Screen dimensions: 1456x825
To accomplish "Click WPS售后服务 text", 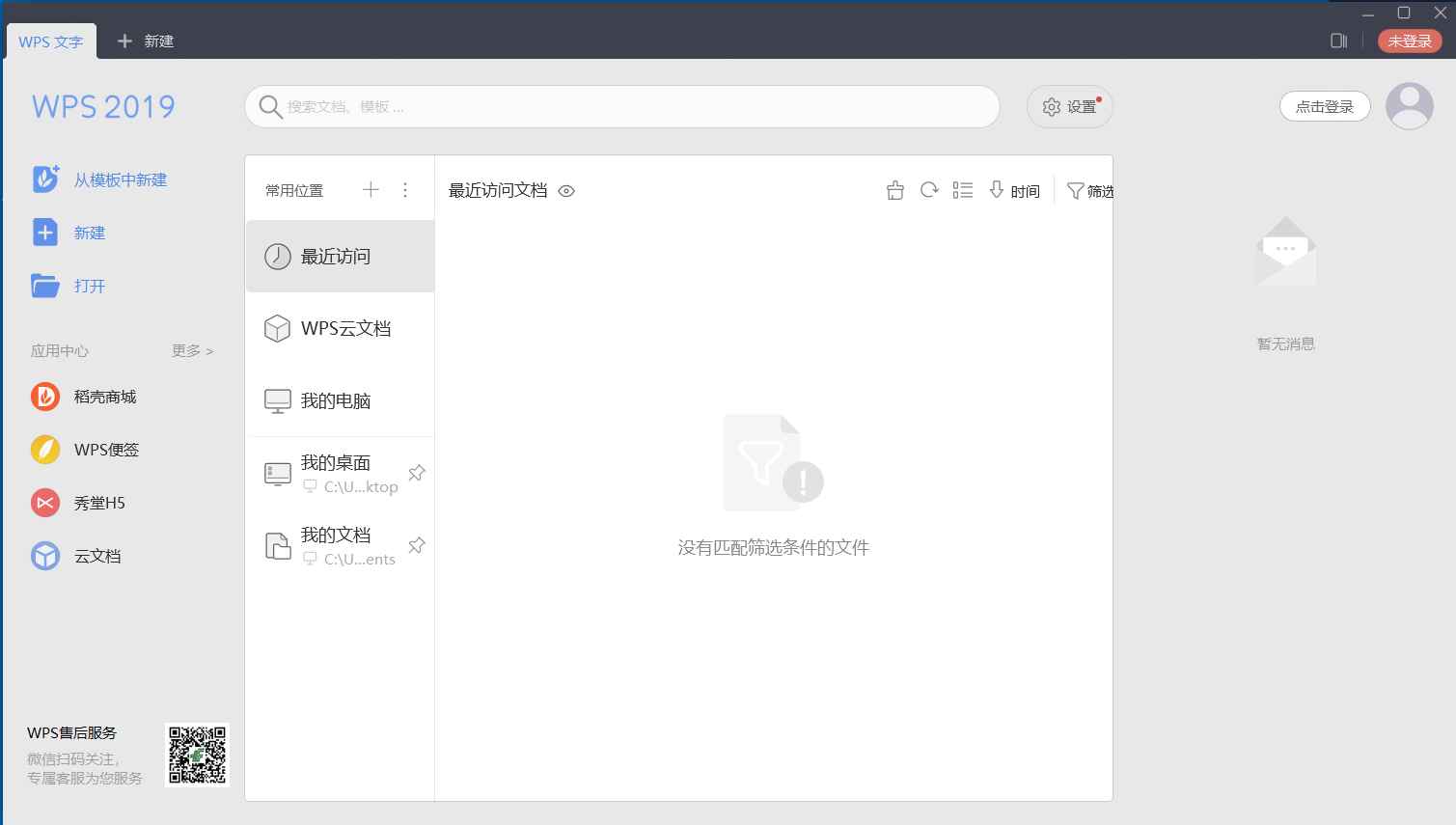I will [x=71, y=732].
